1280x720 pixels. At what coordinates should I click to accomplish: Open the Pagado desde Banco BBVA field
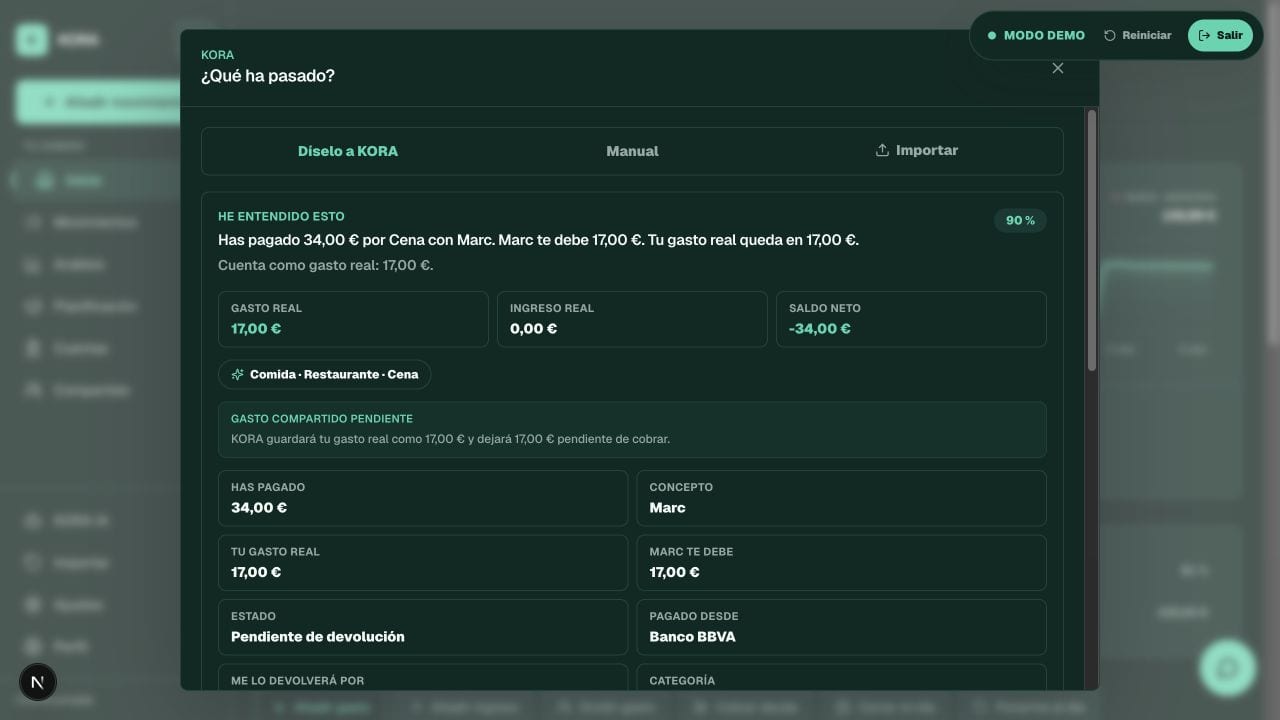[x=842, y=627]
